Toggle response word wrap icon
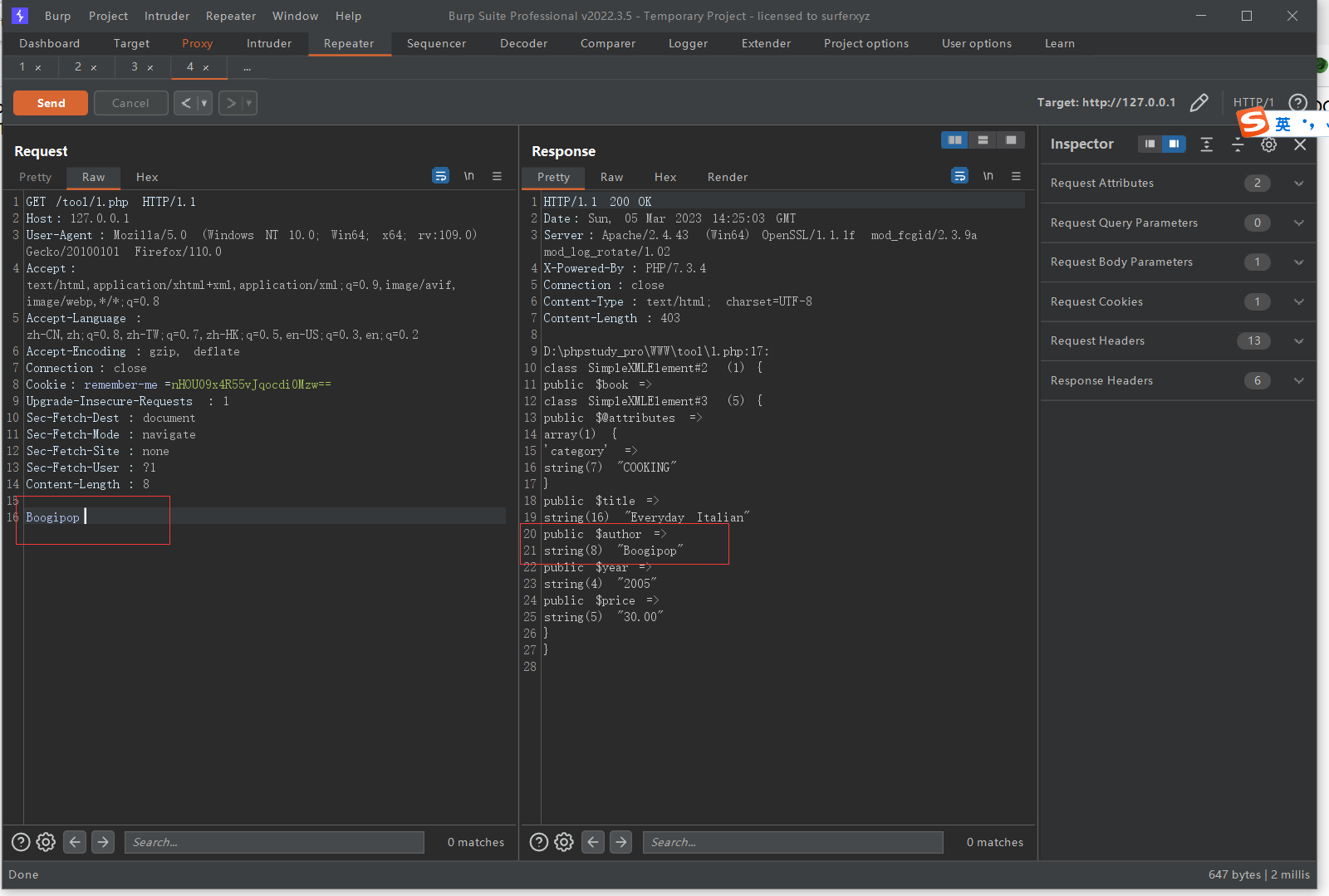Viewport: 1329px width, 896px height. pyautogui.click(x=959, y=176)
